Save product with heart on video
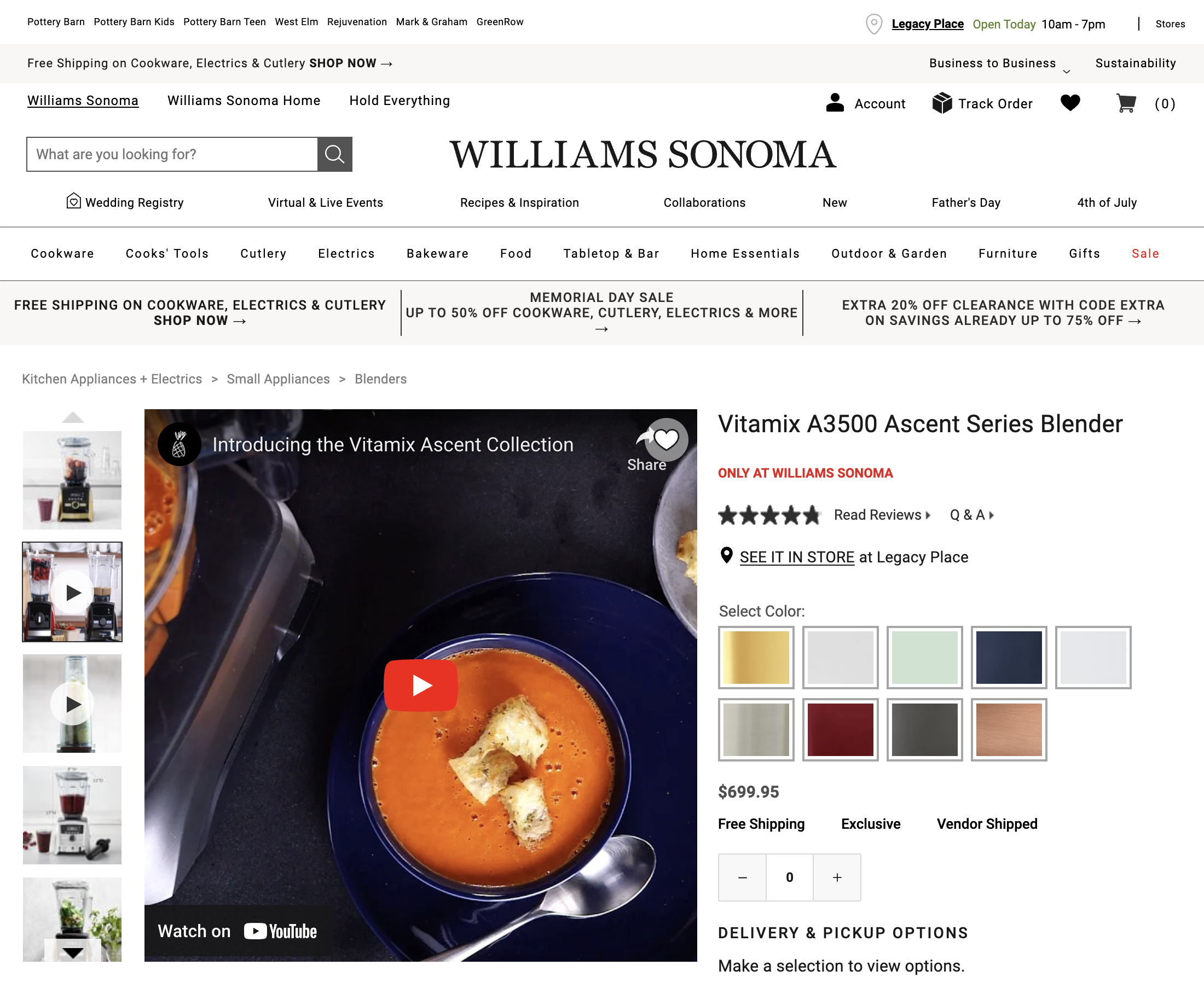1204x988 pixels. pos(666,439)
